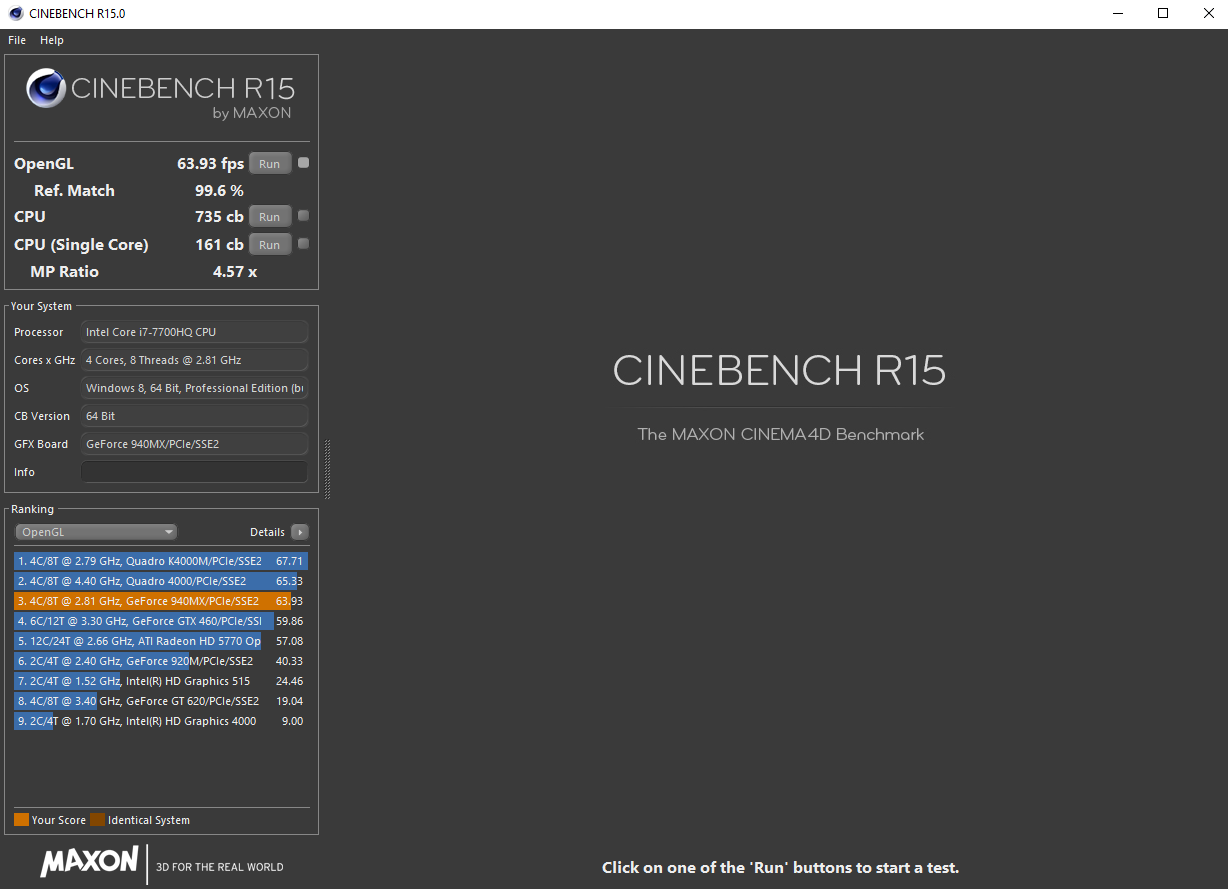Select your score entry GeForce 940MX
The width and height of the screenshot is (1228, 889).
161,601
